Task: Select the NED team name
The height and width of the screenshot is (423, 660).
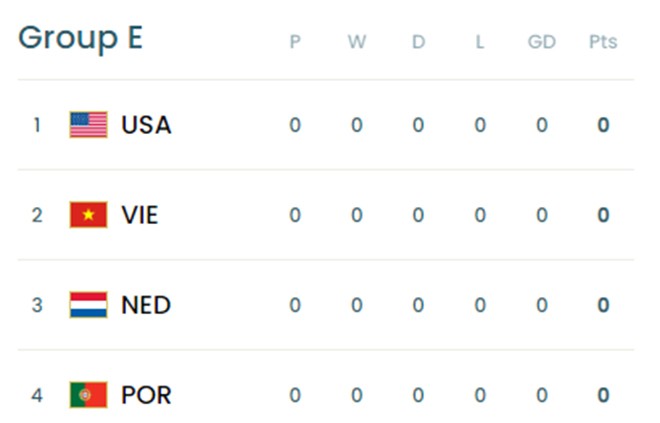Action: 146,305
